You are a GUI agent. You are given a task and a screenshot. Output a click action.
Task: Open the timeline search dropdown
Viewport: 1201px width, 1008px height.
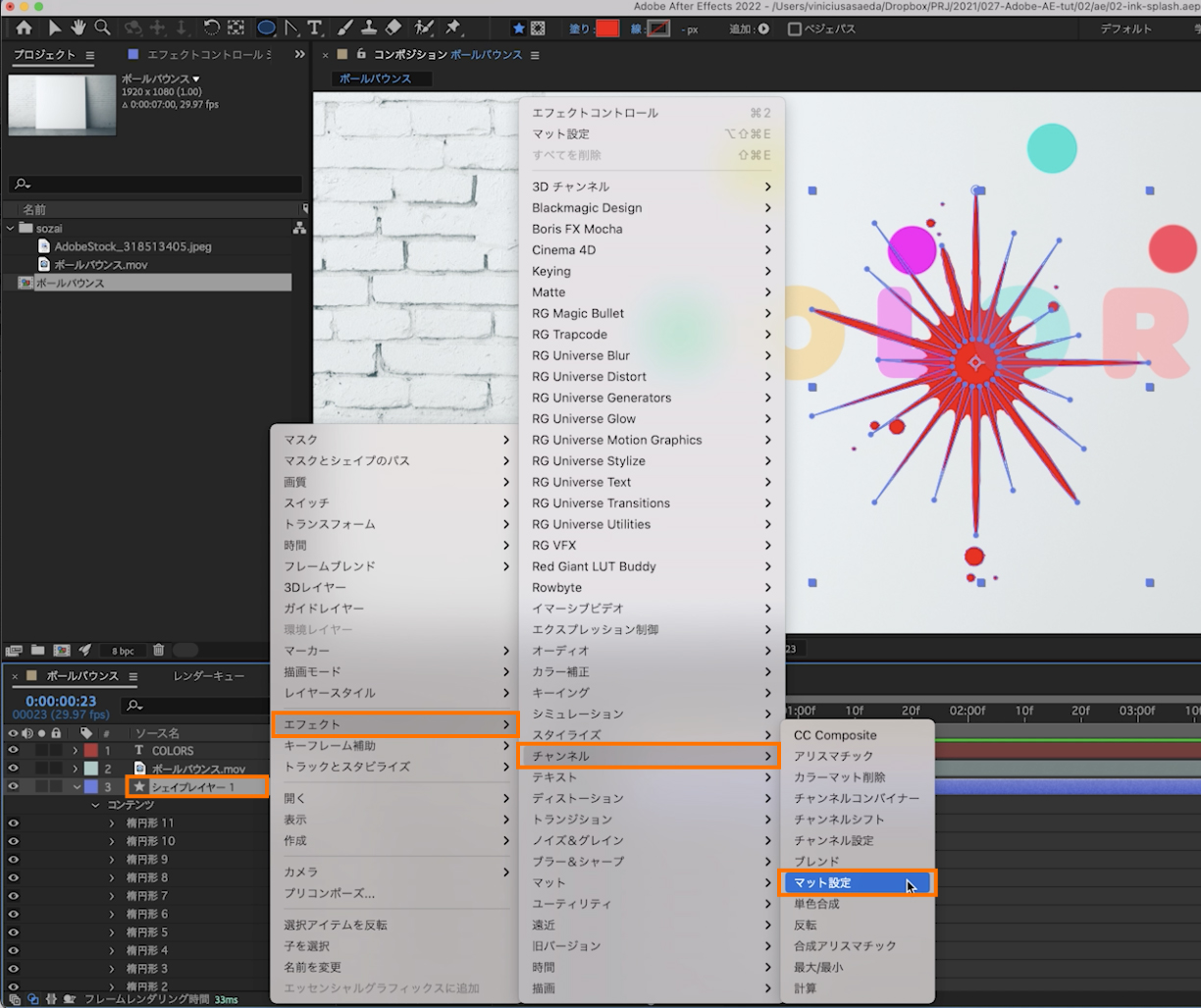pyautogui.click(x=132, y=706)
